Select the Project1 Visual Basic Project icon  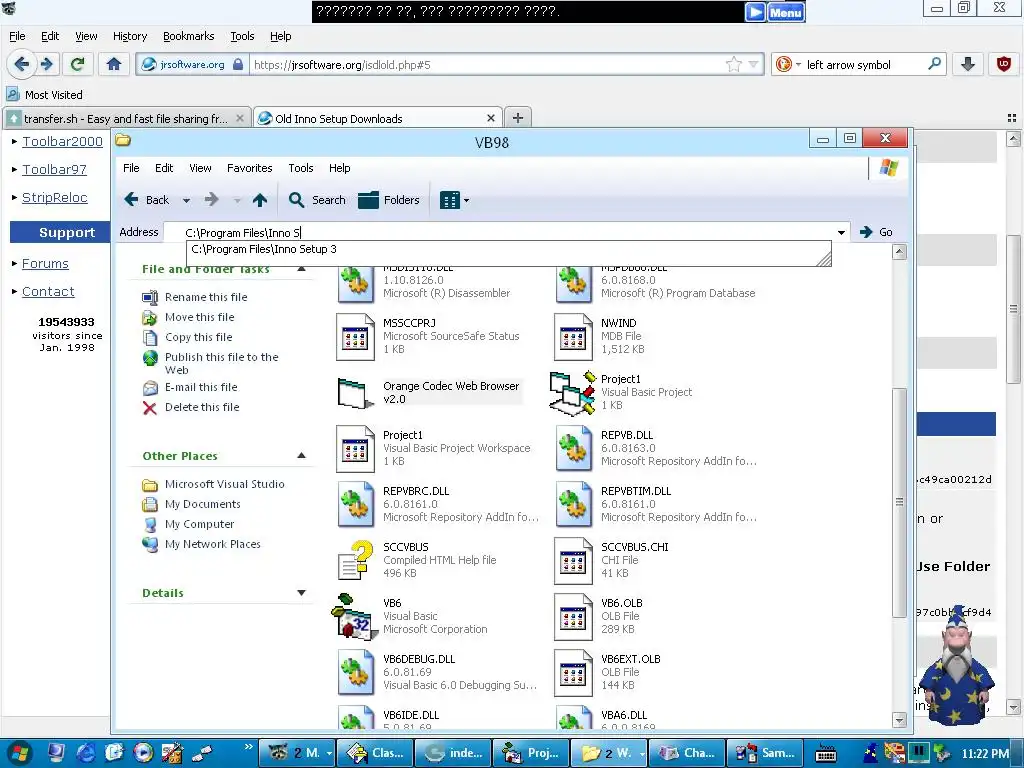click(x=573, y=393)
